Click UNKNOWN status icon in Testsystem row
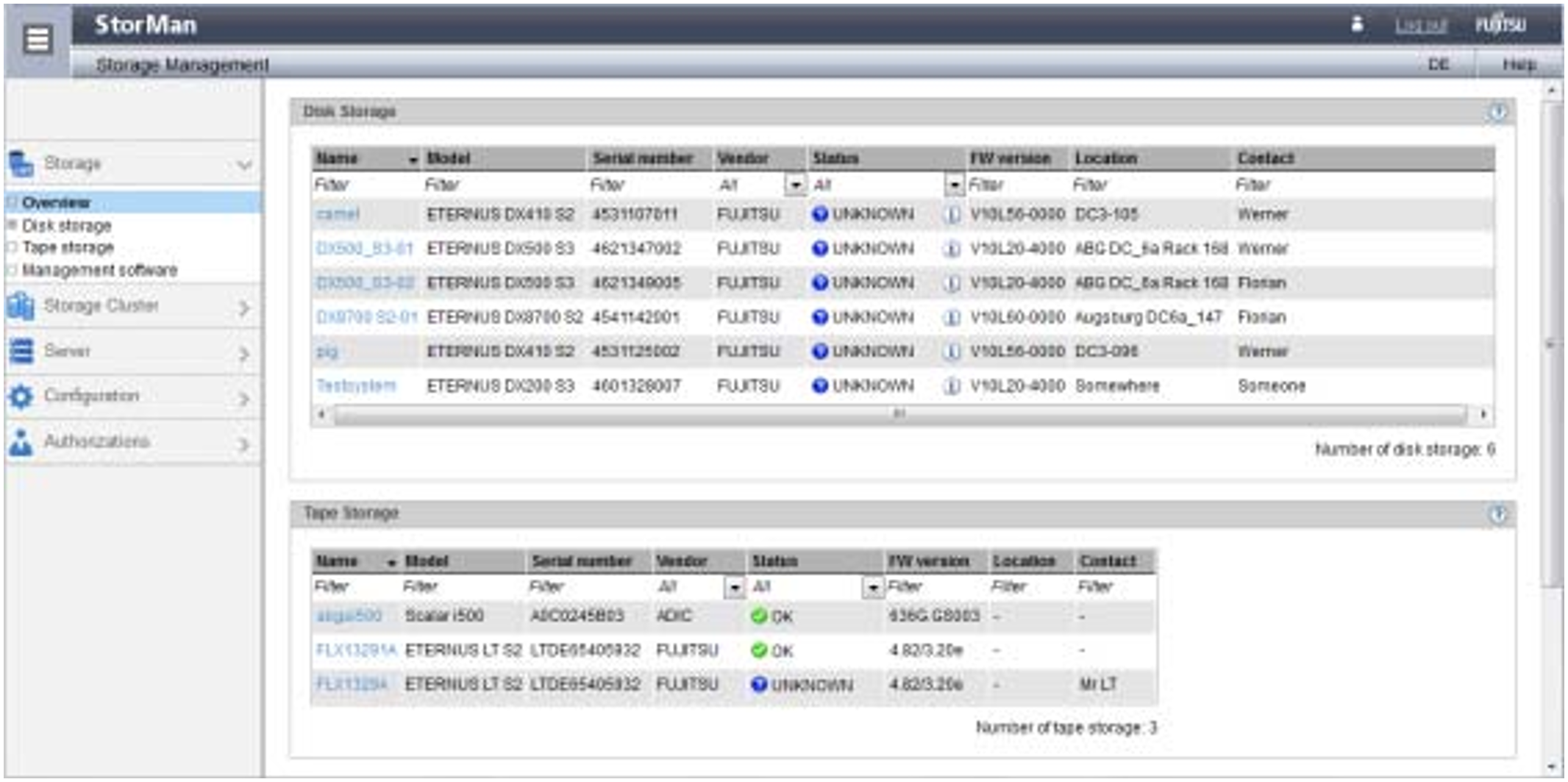Image resolution: width=1568 pixels, height=782 pixels. [x=820, y=385]
